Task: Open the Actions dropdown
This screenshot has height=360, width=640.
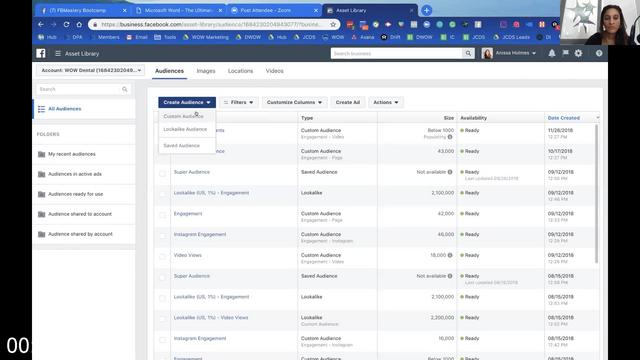Action: point(386,102)
